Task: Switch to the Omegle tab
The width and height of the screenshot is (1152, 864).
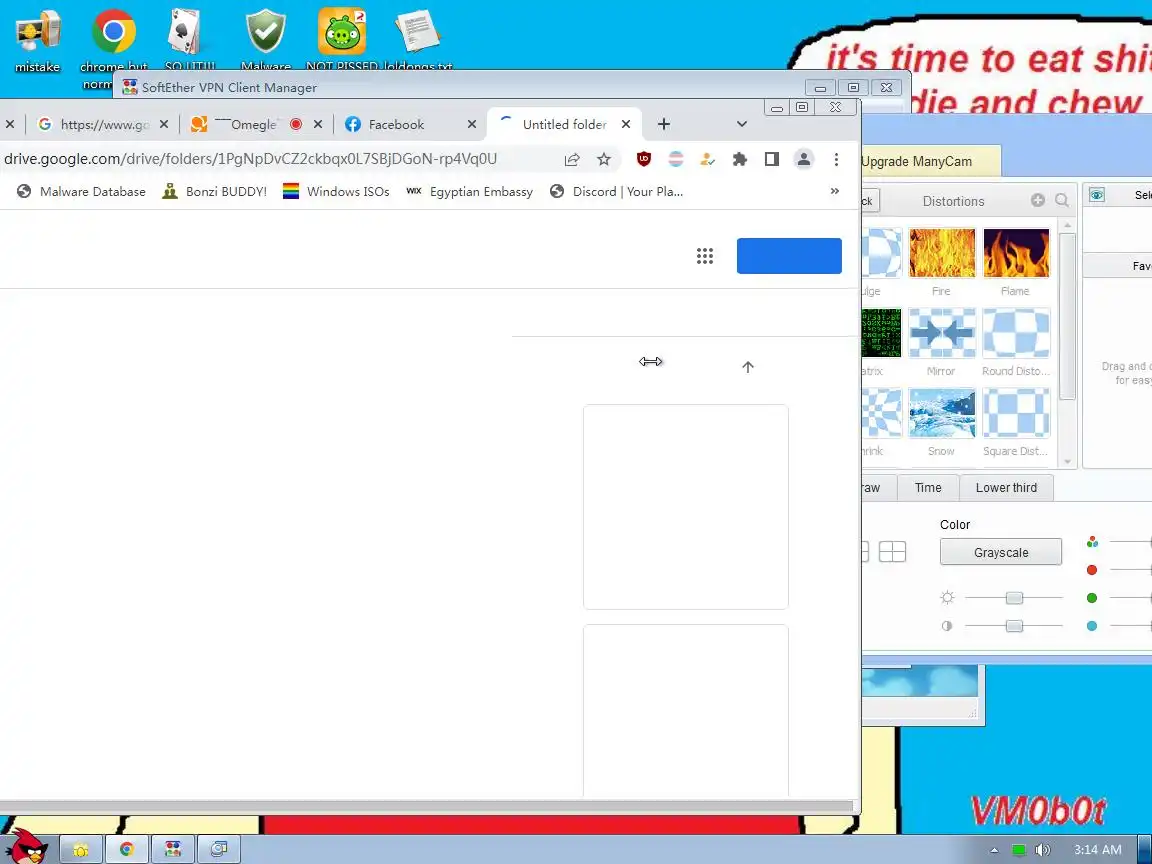Action: click(255, 124)
